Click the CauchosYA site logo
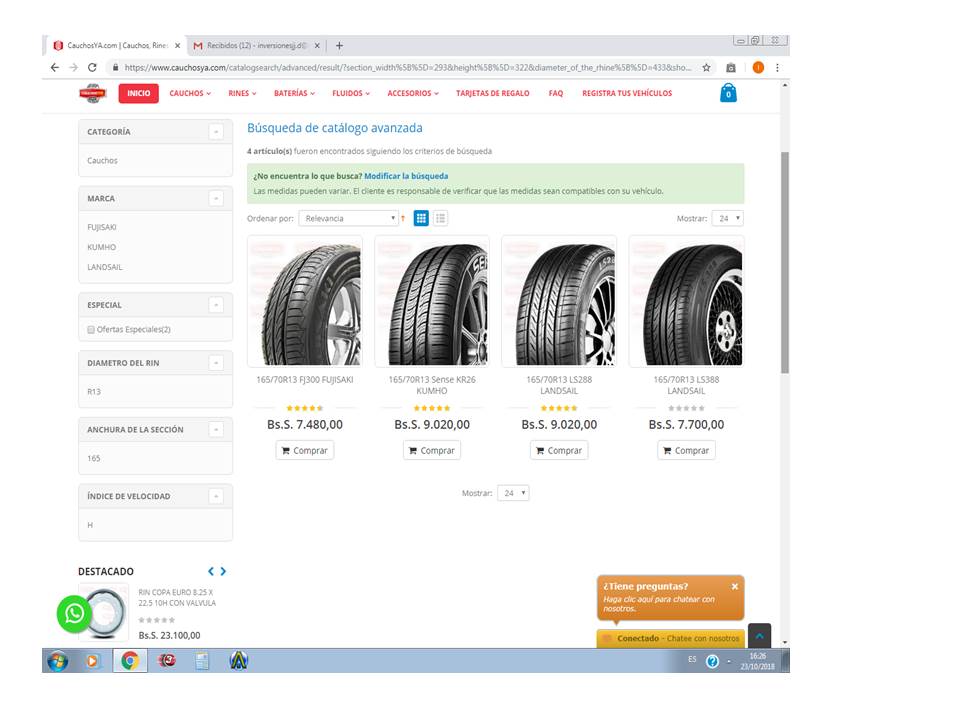960x720 pixels. [92, 93]
